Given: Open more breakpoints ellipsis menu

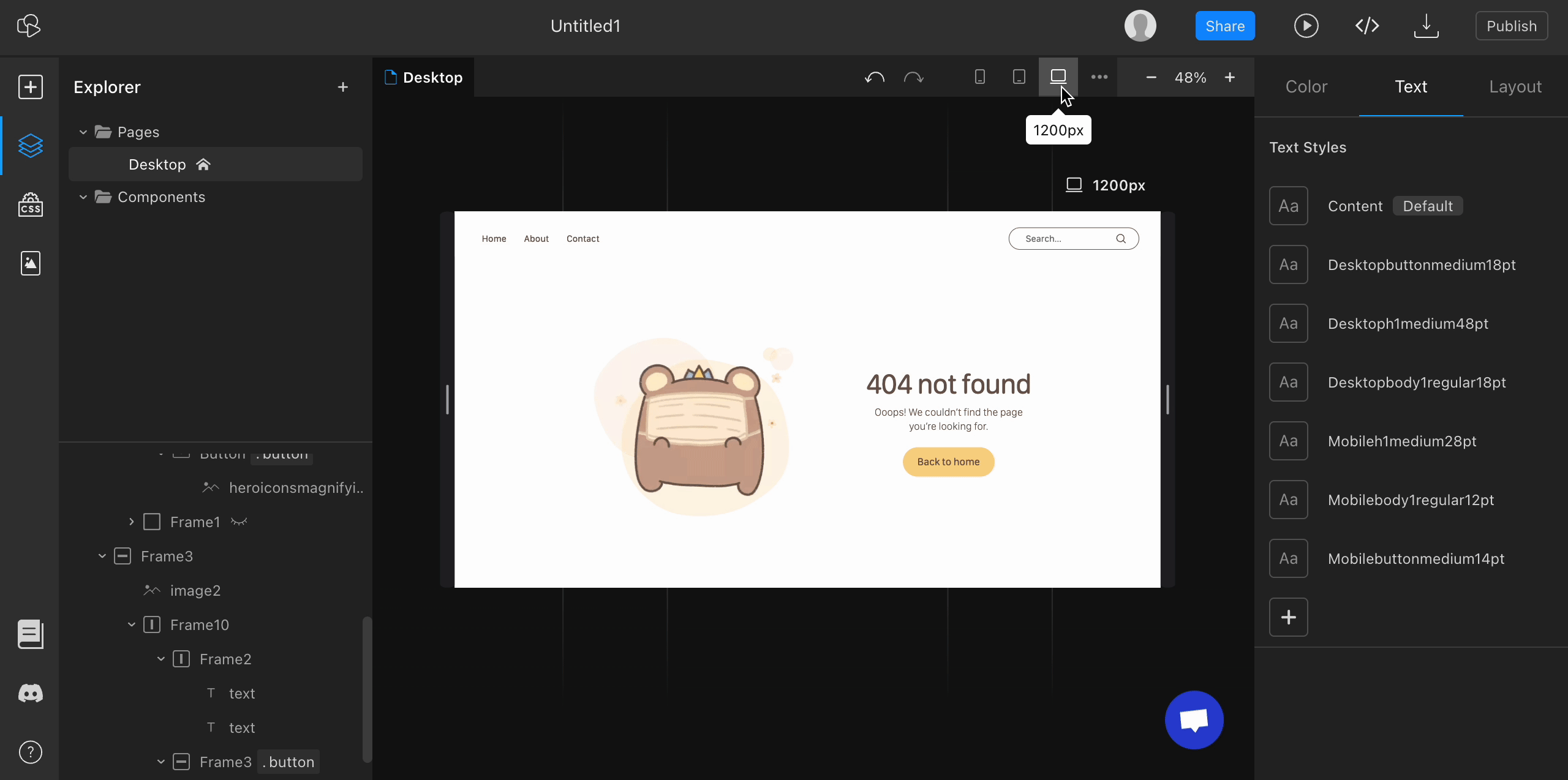Looking at the screenshot, I should click(x=1099, y=77).
